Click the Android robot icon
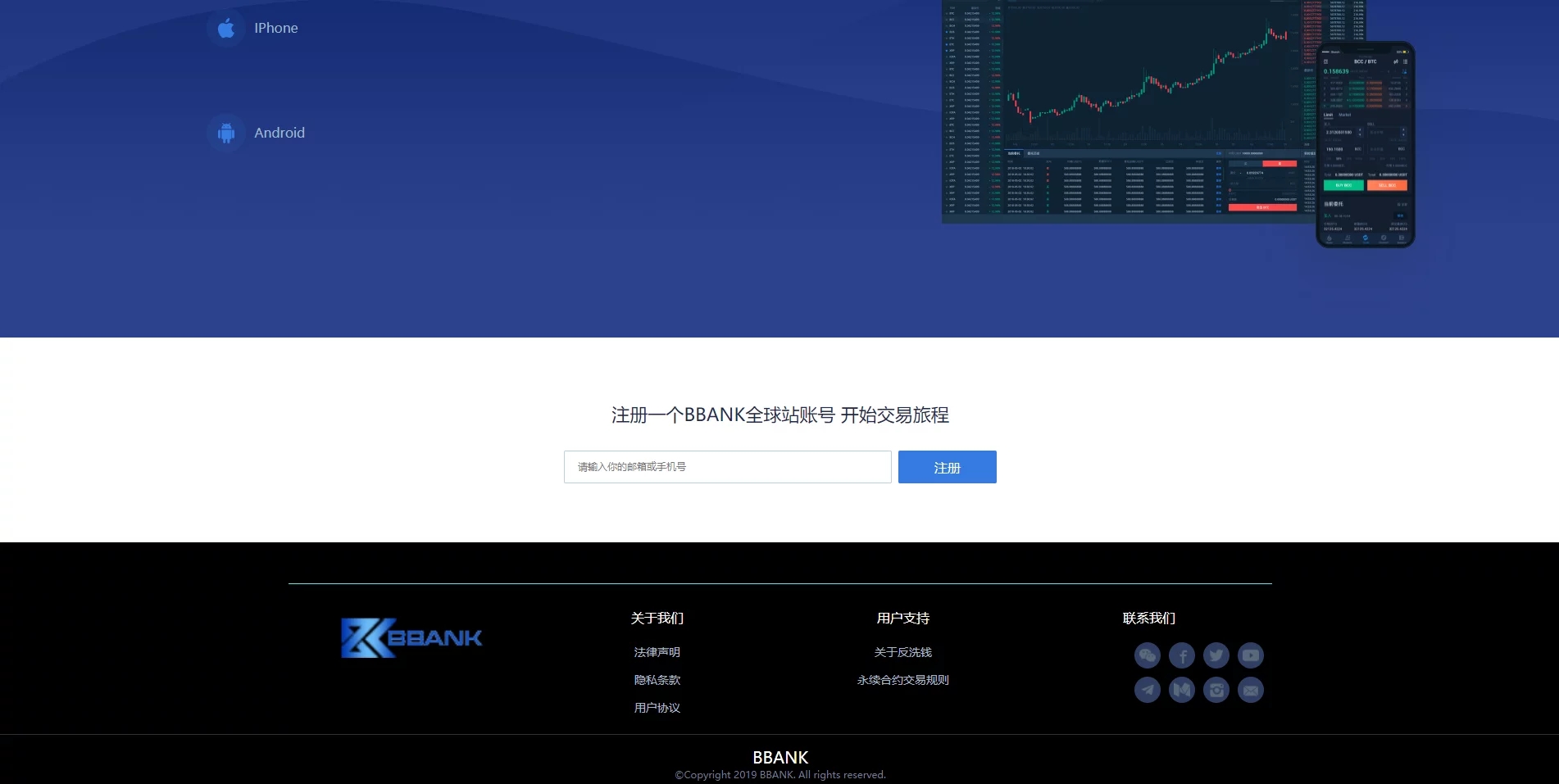The image size is (1559, 784). tap(225, 133)
